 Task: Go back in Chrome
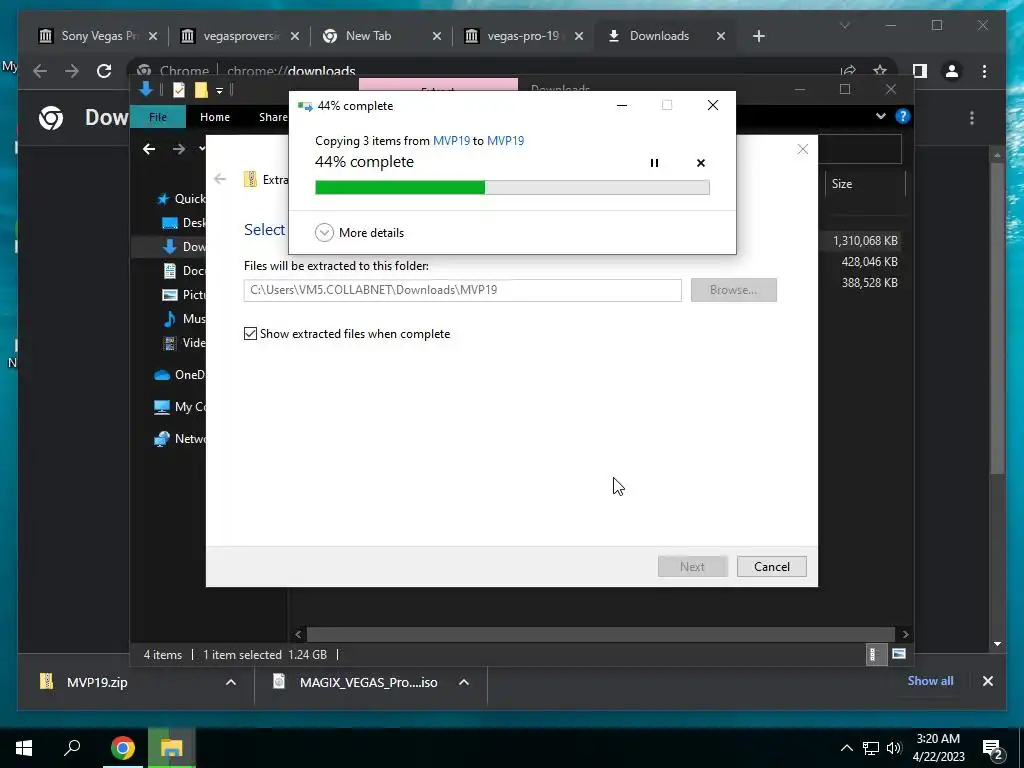40,71
